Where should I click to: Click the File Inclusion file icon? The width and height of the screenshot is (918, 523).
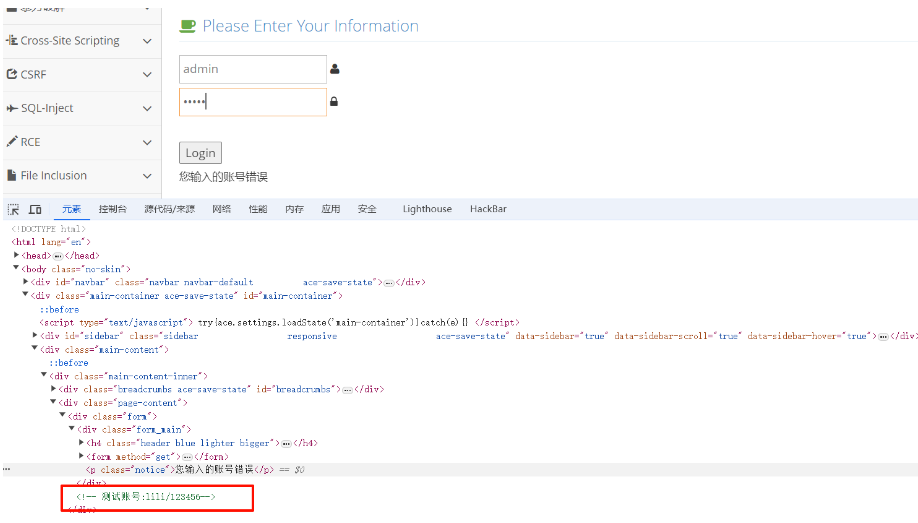(11, 175)
